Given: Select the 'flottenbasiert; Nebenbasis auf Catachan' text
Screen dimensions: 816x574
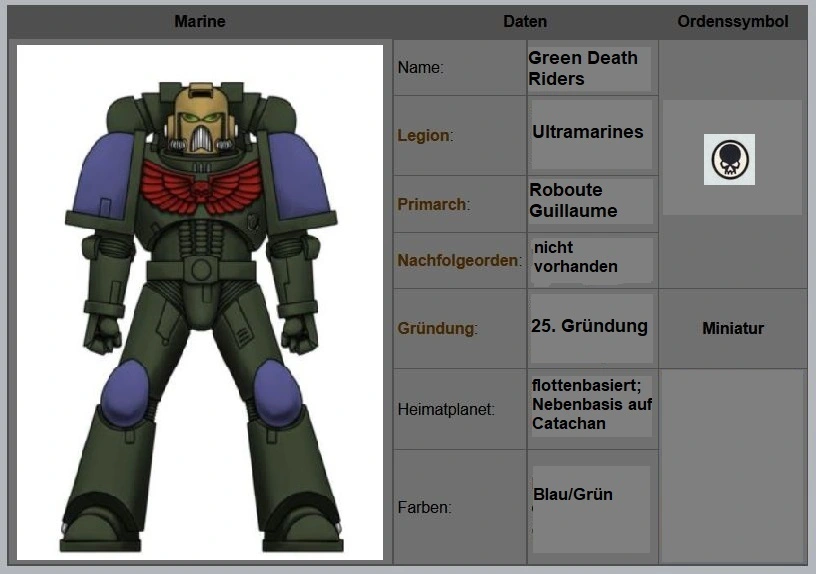Looking at the screenshot, I should pos(592,404).
